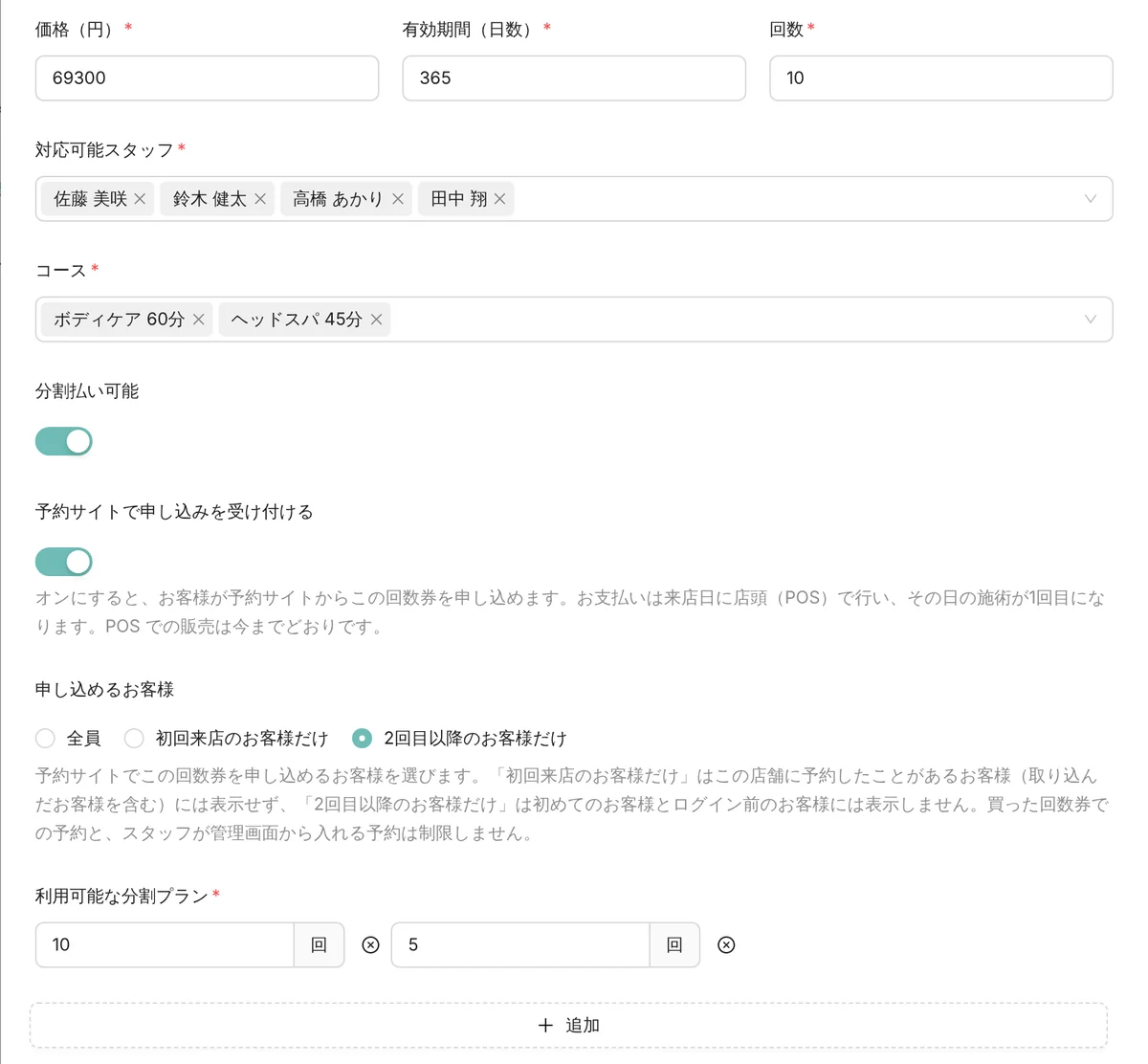Screen dimensions: 1148x1064
Task: Click the 価格（円）input field
Action: [207, 78]
